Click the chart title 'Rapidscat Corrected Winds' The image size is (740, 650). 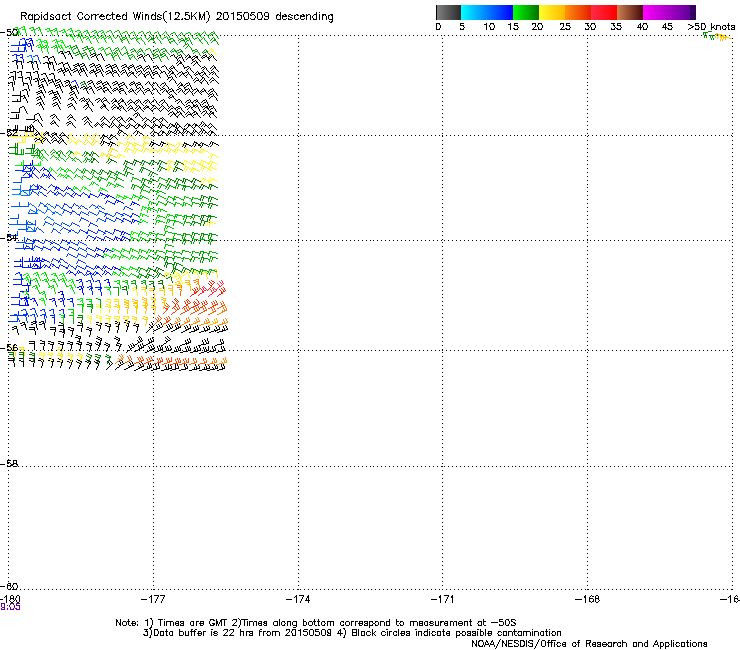pyautogui.click(x=90, y=17)
